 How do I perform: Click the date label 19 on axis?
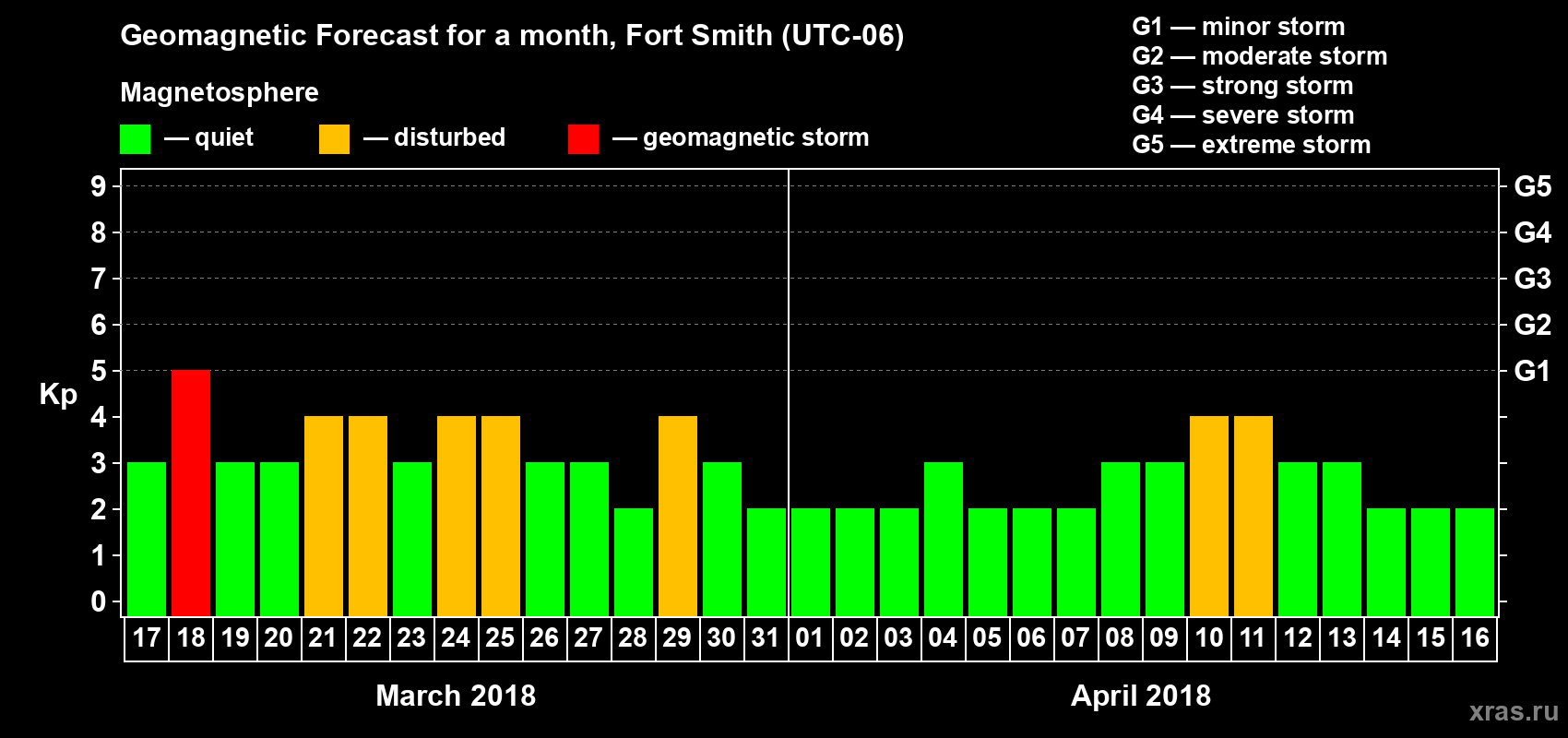pos(235,638)
